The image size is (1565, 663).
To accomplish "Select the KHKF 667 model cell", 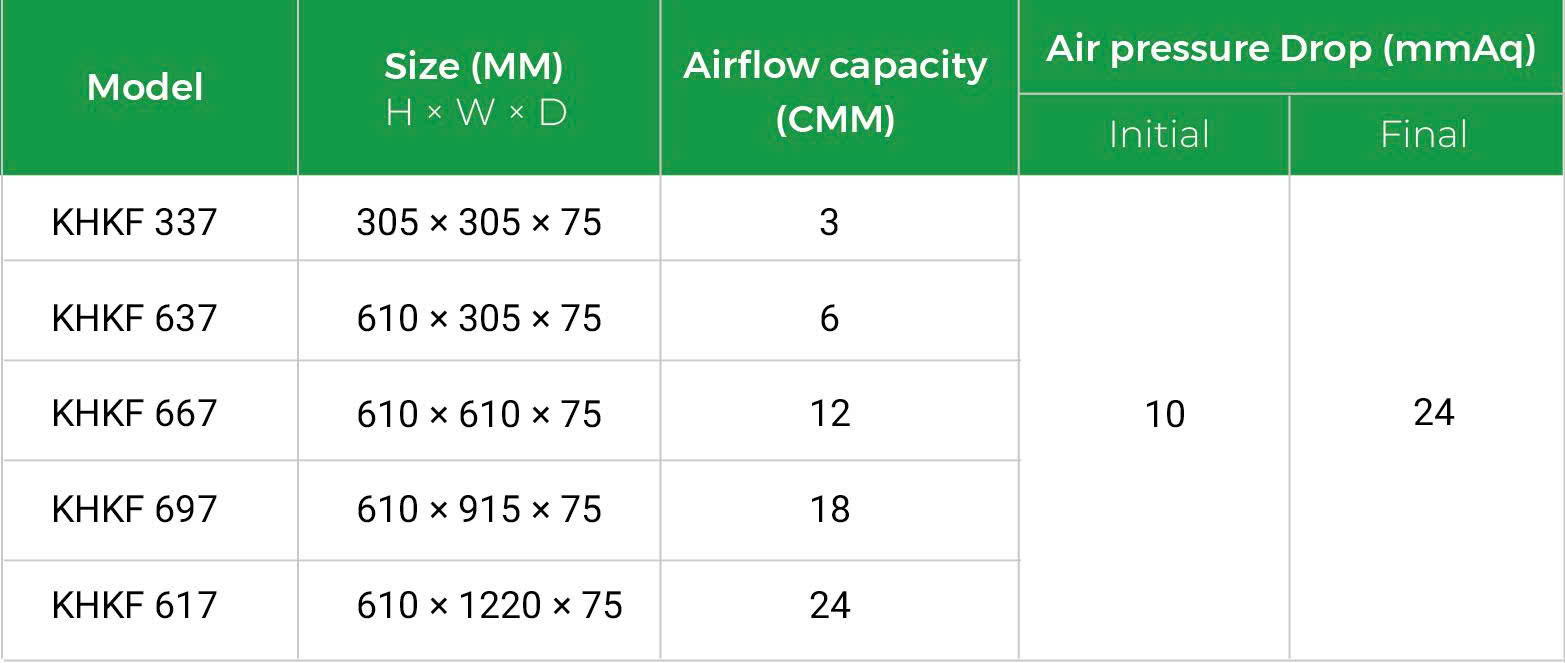I will pos(134,413).
